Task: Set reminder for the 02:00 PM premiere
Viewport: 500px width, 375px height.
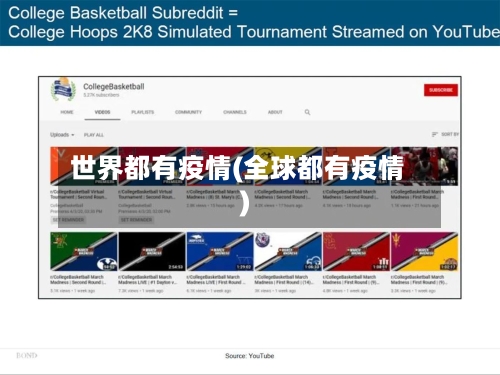Action: [136, 220]
